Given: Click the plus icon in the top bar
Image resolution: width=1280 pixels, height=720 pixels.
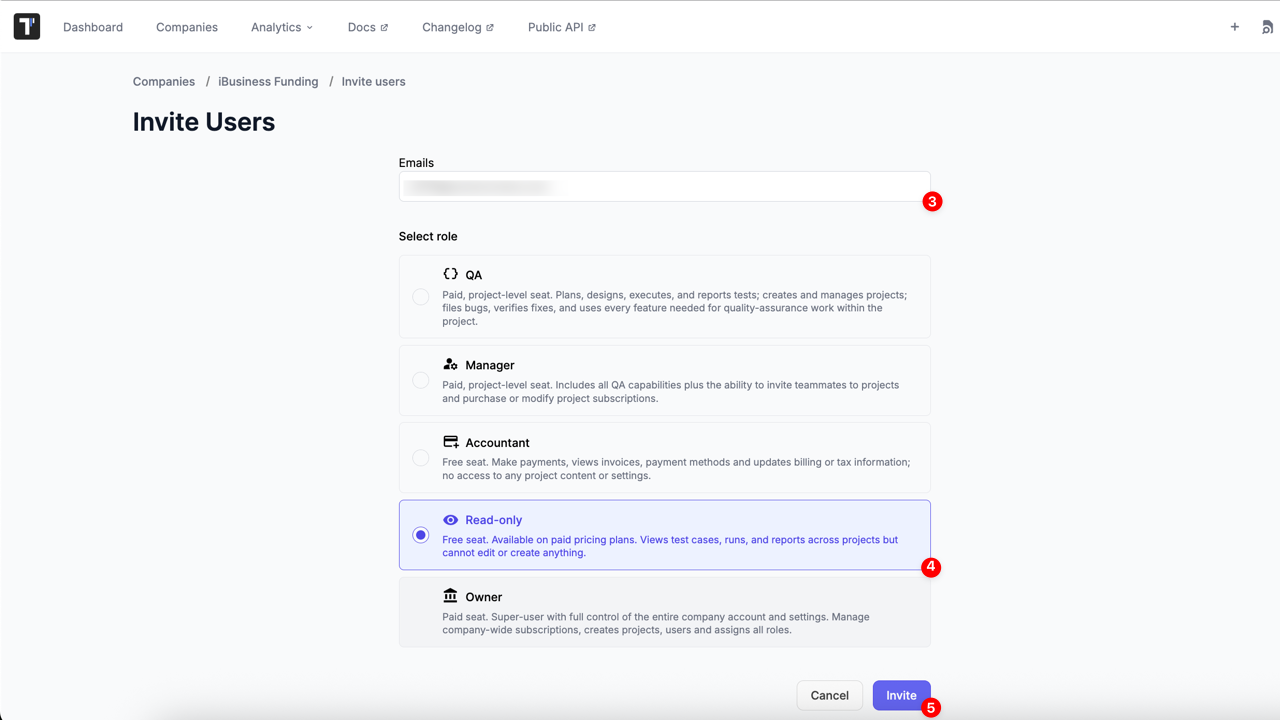Looking at the screenshot, I should 1235,27.
